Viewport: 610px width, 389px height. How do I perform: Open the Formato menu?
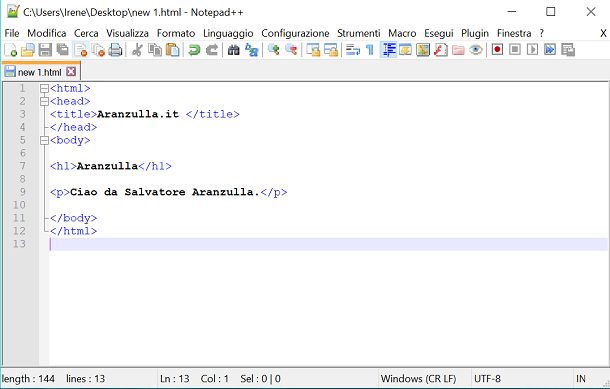click(176, 33)
